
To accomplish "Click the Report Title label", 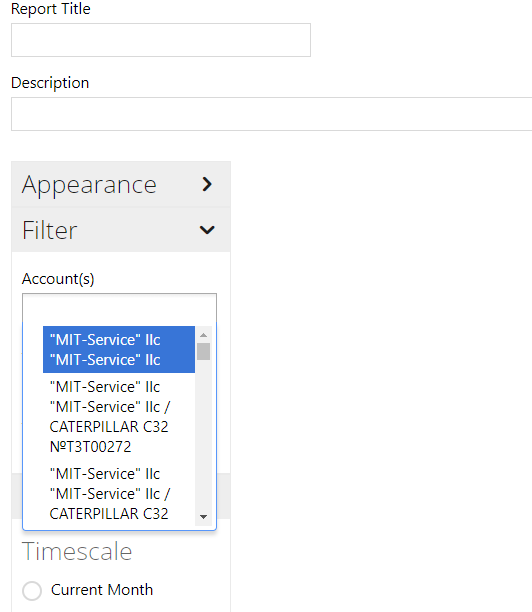I will [51, 9].
